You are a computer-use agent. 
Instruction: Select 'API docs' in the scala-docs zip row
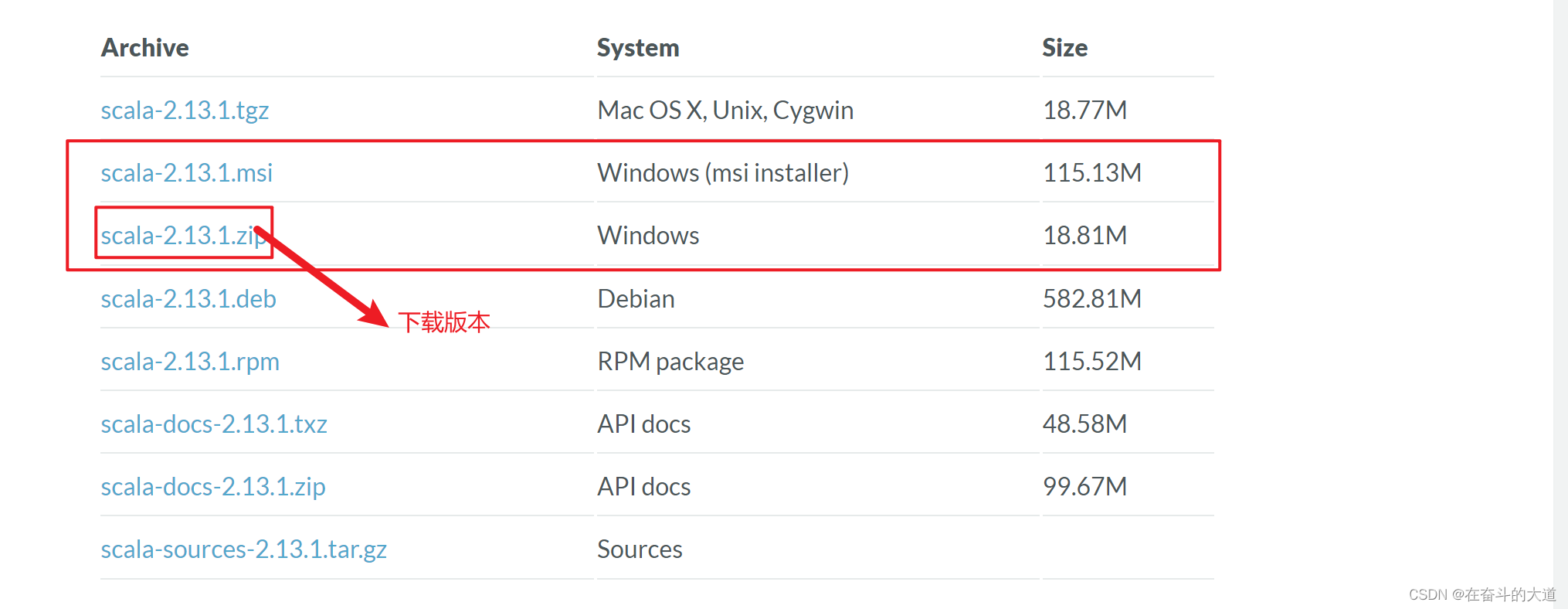(x=644, y=487)
